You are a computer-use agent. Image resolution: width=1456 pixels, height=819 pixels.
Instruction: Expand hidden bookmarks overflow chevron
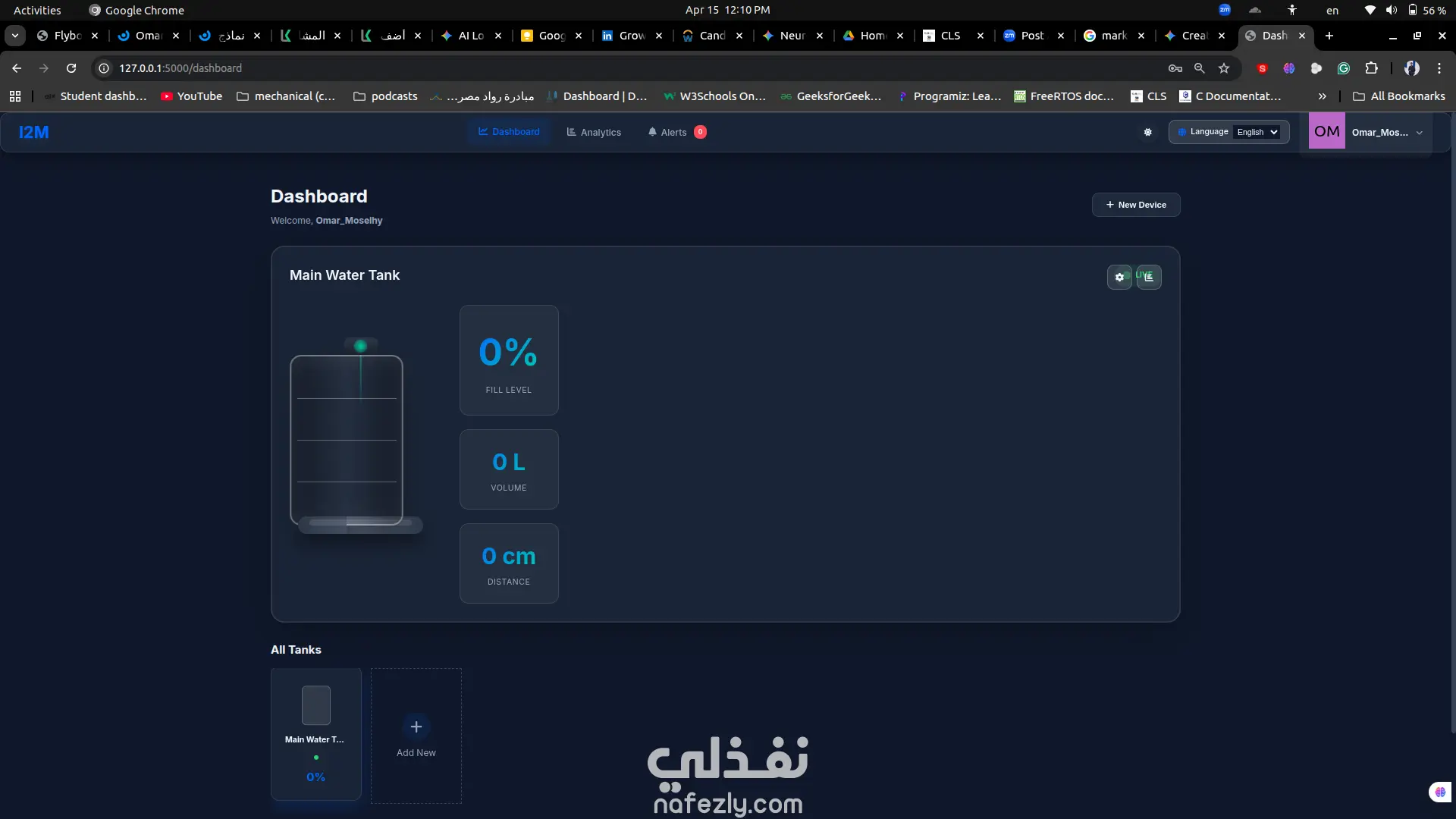(1323, 96)
